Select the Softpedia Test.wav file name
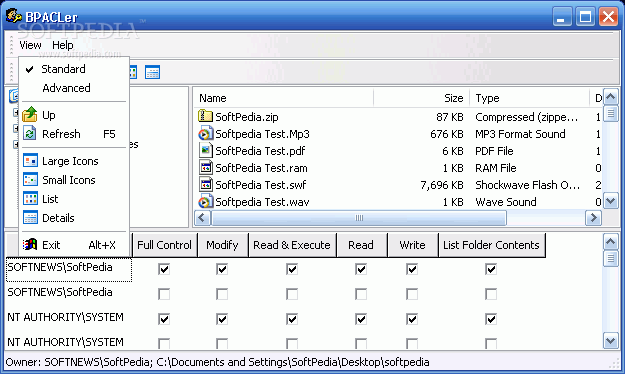625x374 pixels. (x=262, y=202)
